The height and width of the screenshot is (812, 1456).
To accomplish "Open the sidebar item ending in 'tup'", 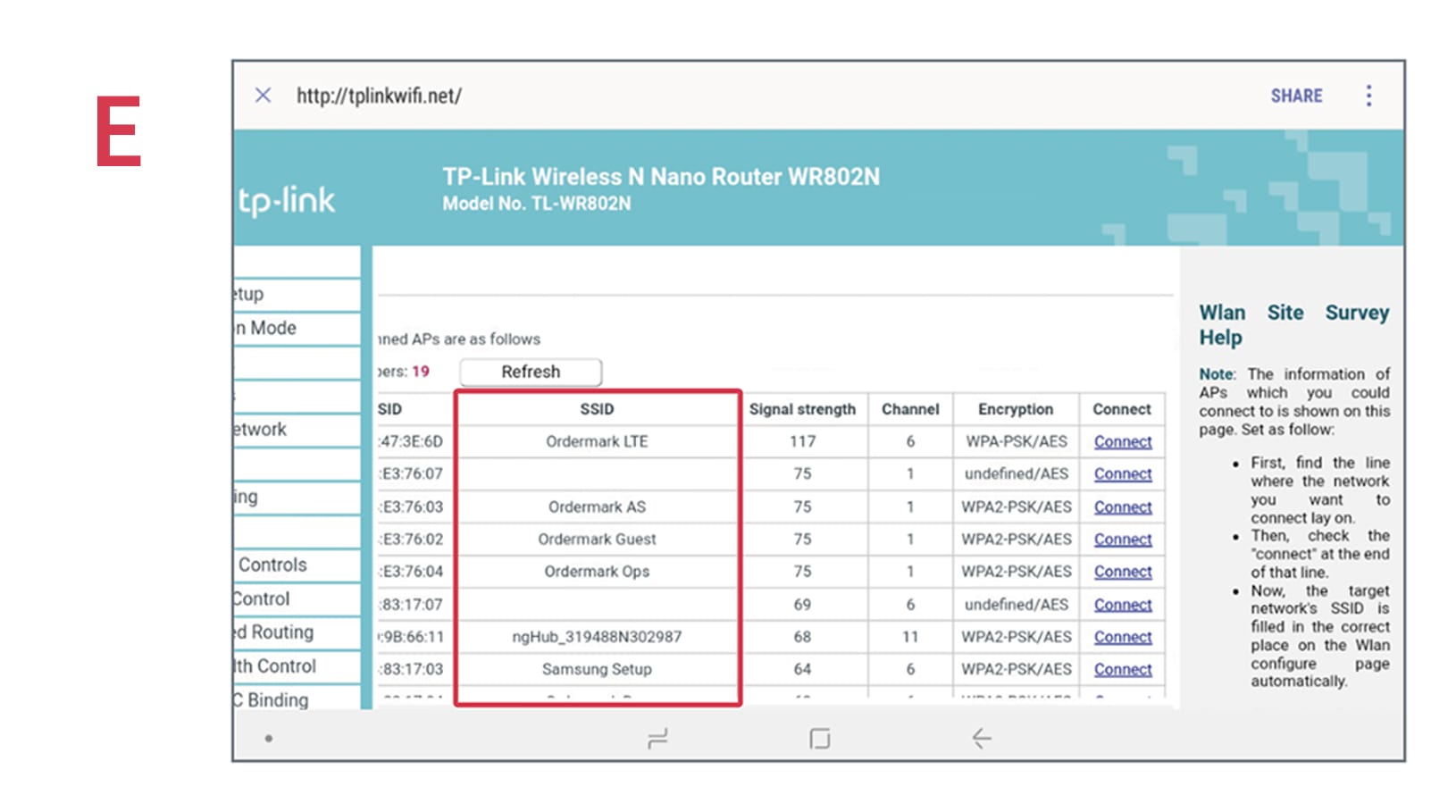I will [x=297, y=294].
